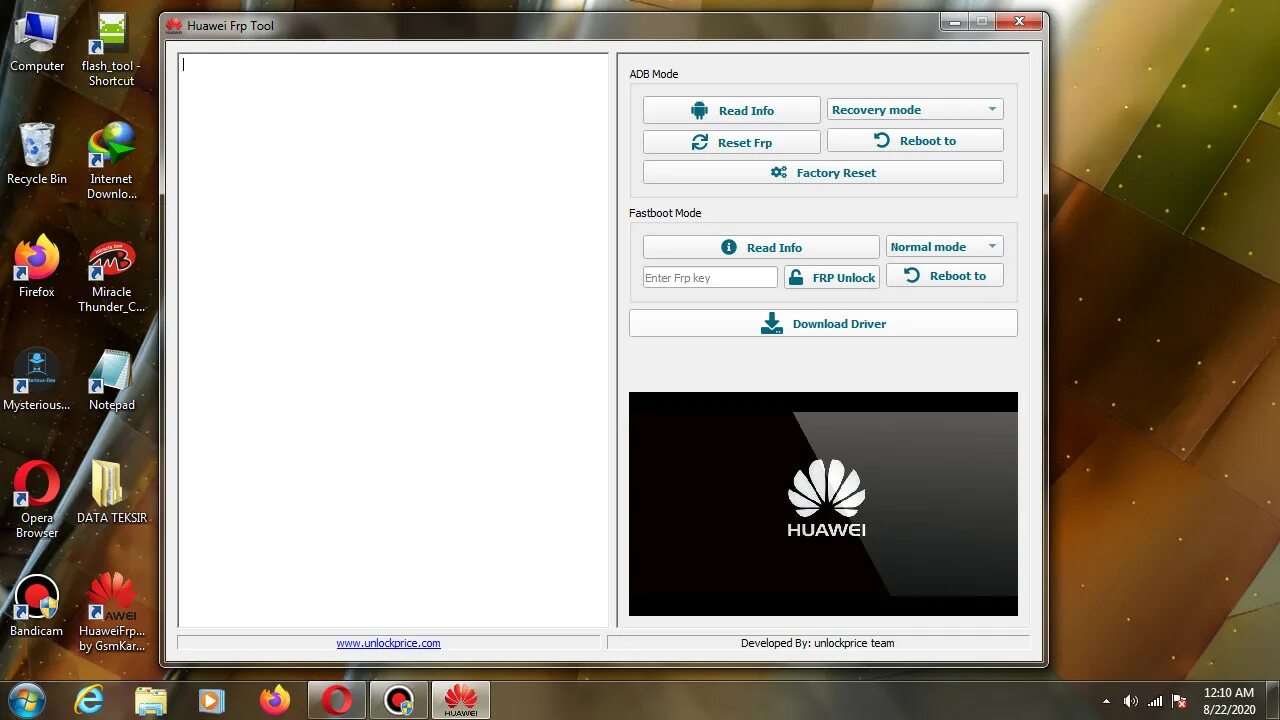
Task: Click the Windows Start button
Action: (x=27, y=700)
